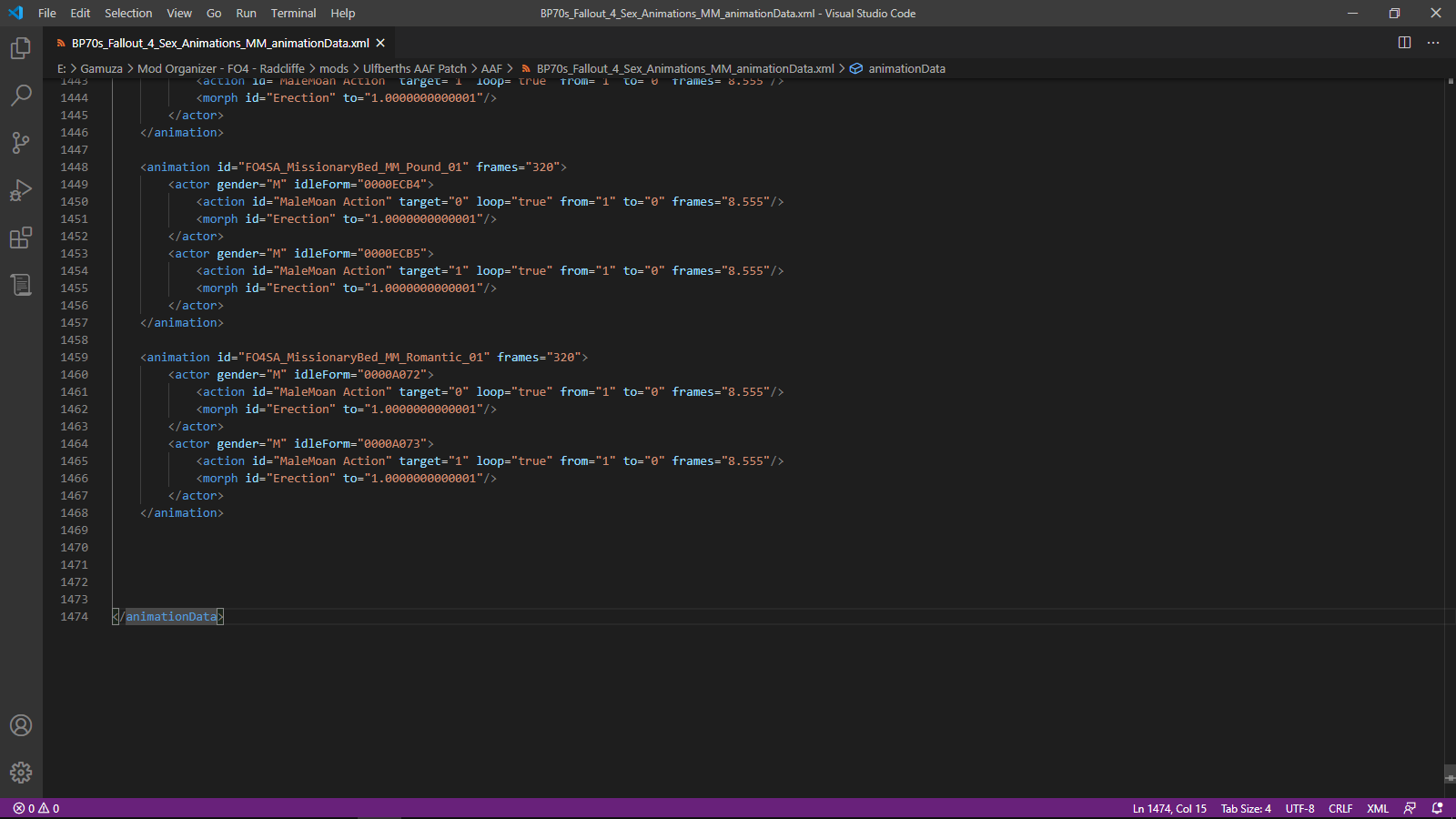Screen dimensions: 1456x819
Task: Open the Terminal menu
Action: pos(293,13)
